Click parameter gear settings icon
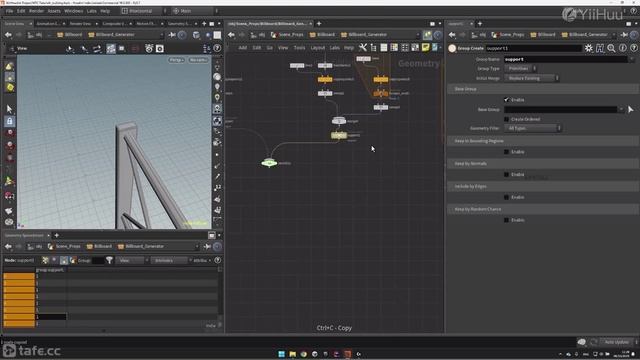This screenshot has width=640, height=360. pyautogui.click(x=589, y=48)
